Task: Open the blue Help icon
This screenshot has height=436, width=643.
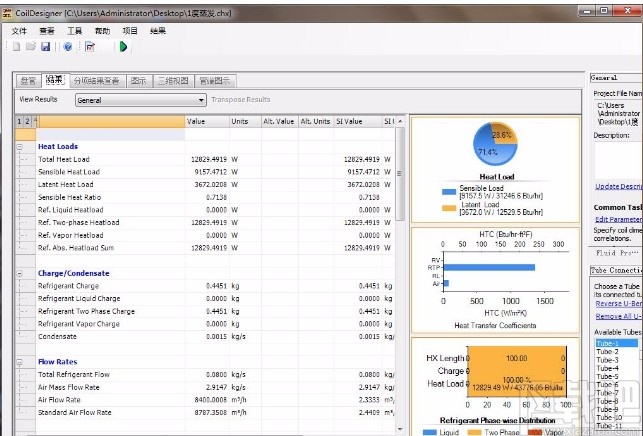Action: pos(68,47)
